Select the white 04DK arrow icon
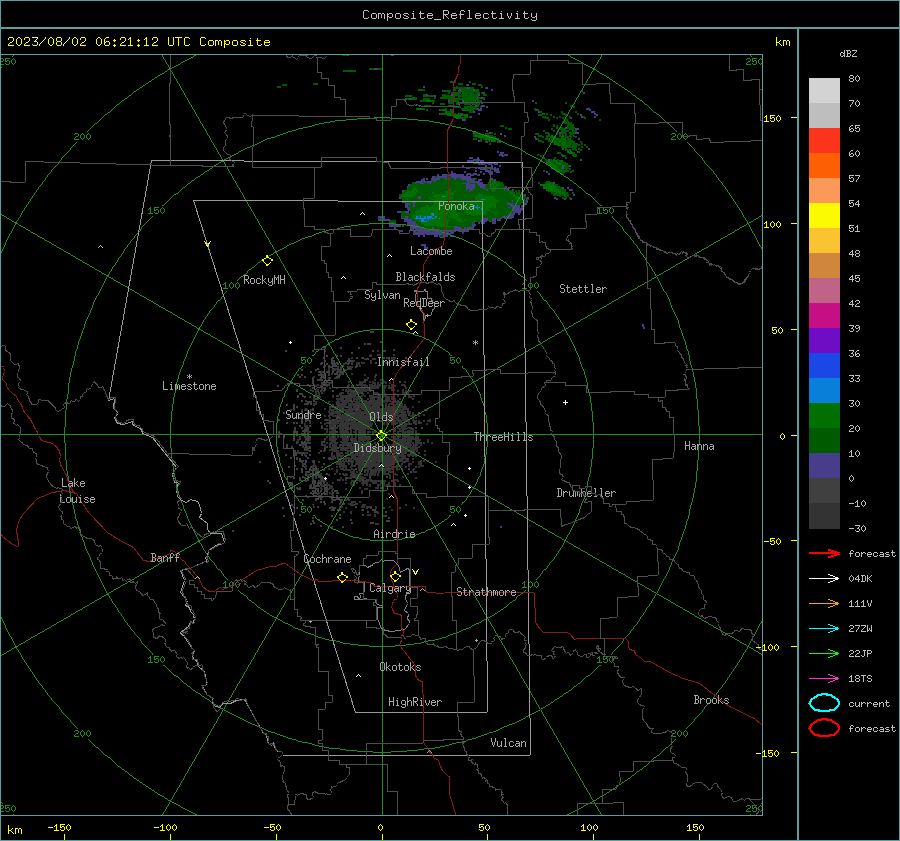 click(x=824, y=578)
